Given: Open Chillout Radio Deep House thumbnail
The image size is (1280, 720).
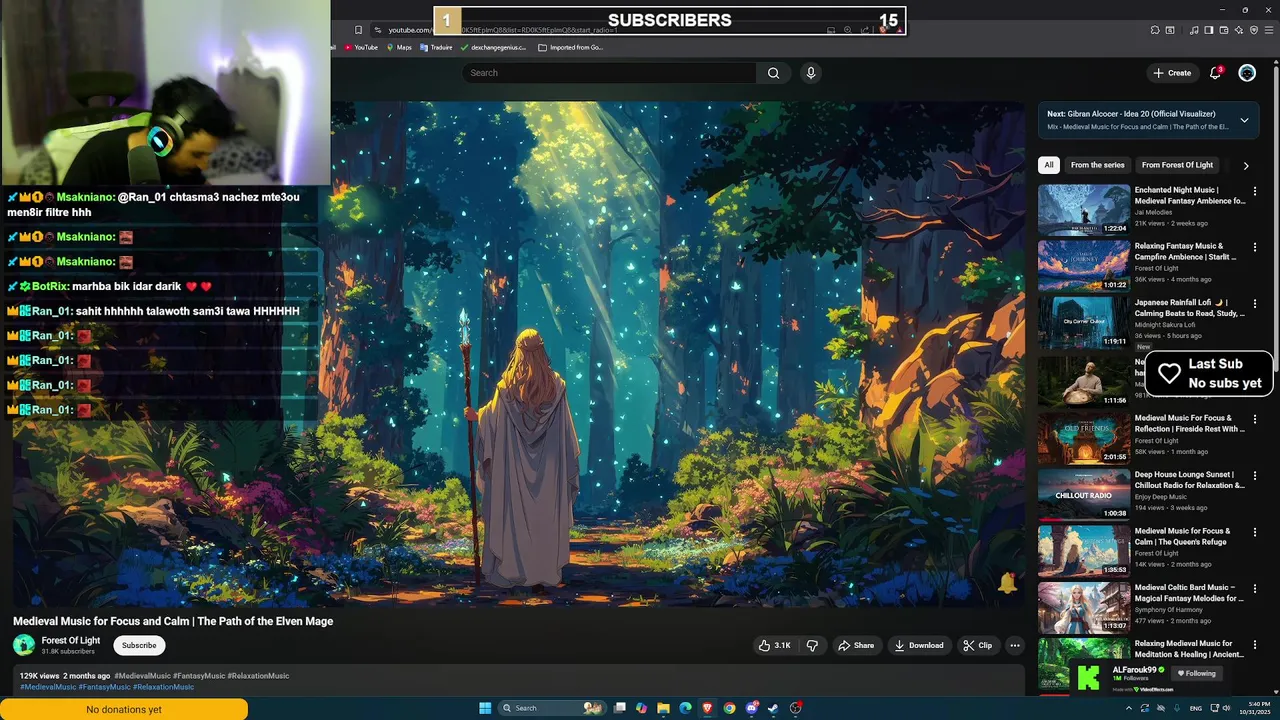Looking at the screenshot, I should (1084, 494).
